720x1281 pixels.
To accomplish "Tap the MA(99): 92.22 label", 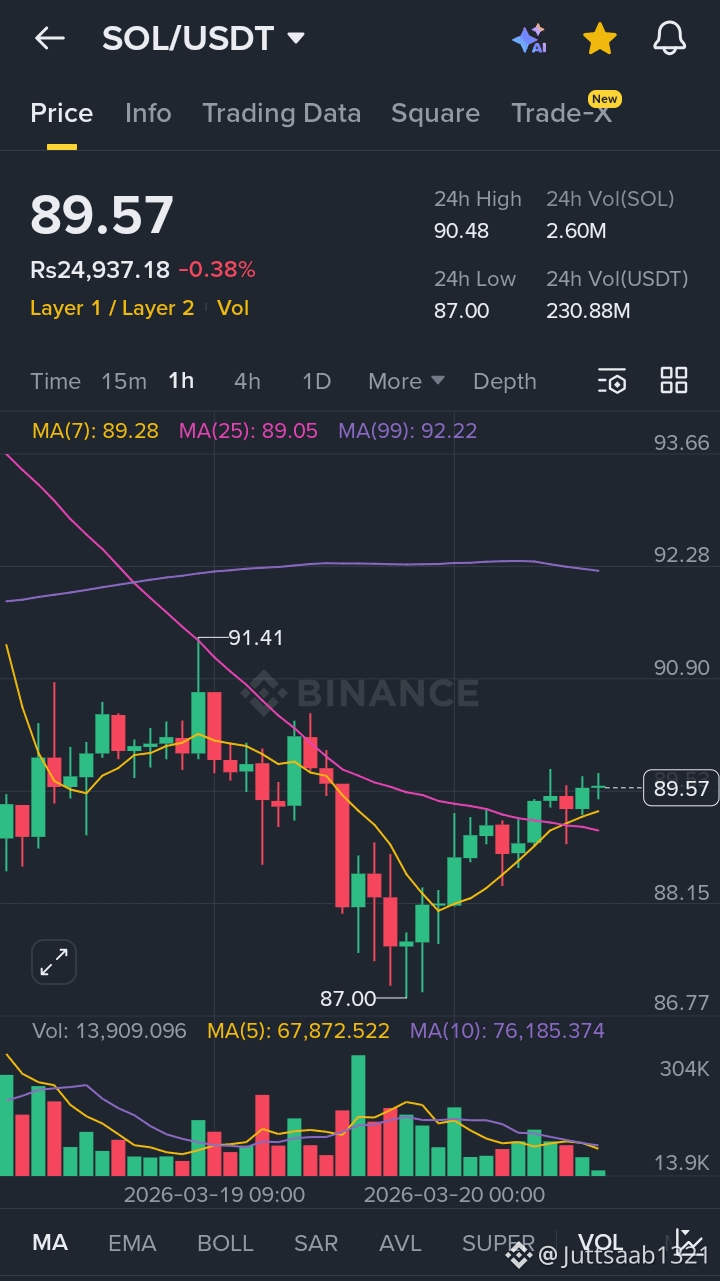I will click(x=407, y=431).
